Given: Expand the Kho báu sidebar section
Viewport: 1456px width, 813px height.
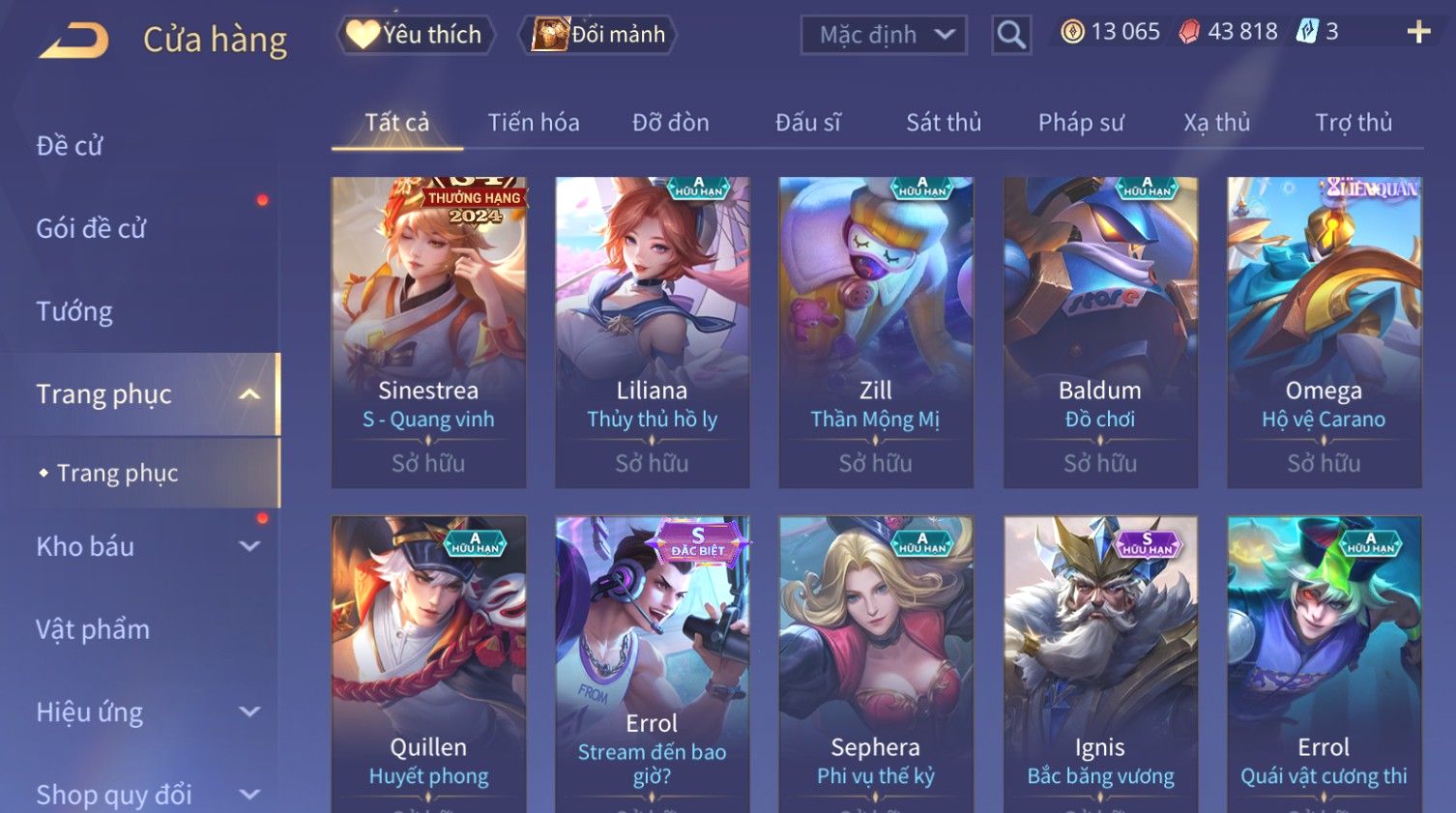Looking at the screenshot, I should click(249, 546).
